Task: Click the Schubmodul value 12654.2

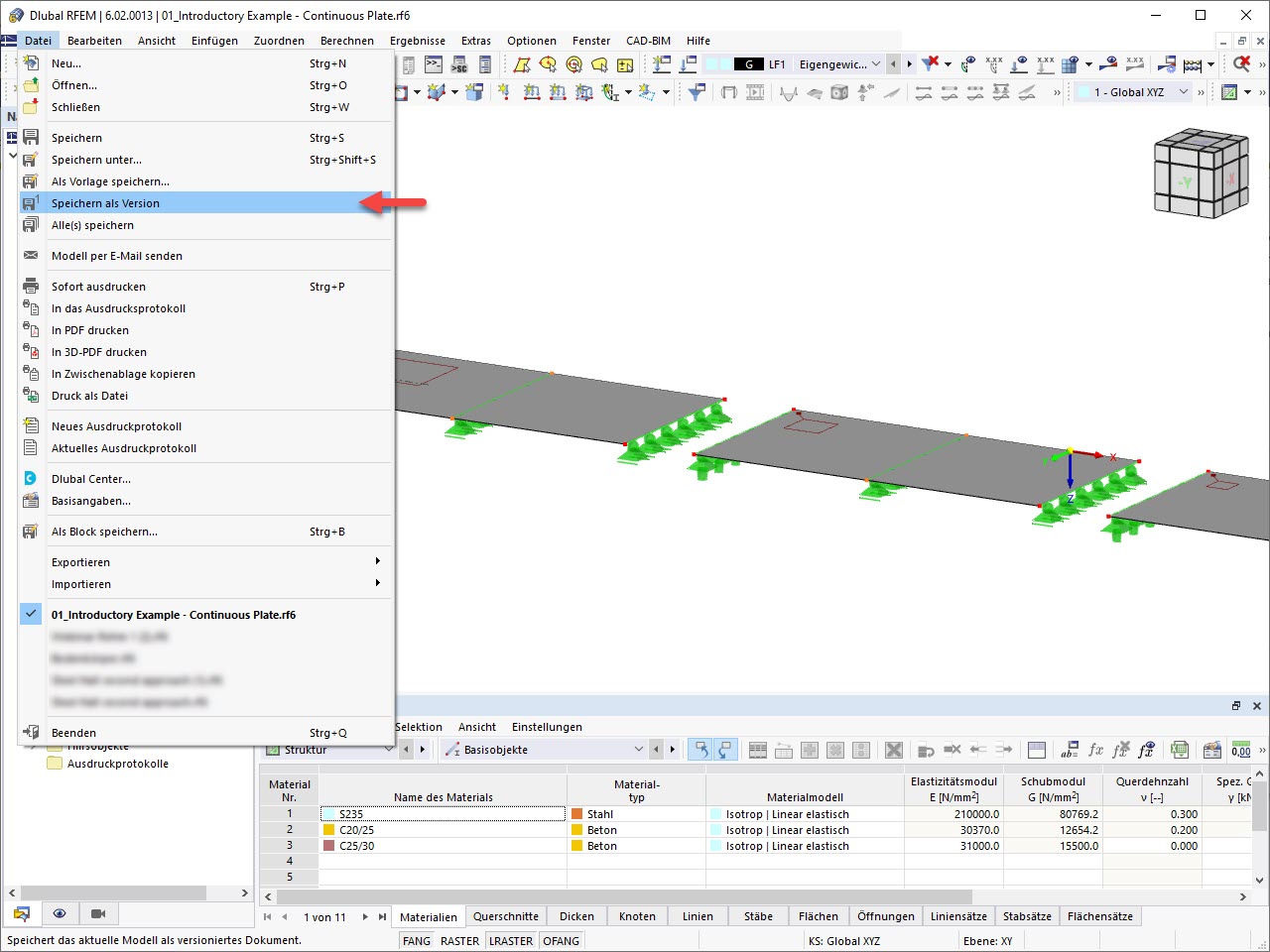Action: (1053, 830)
